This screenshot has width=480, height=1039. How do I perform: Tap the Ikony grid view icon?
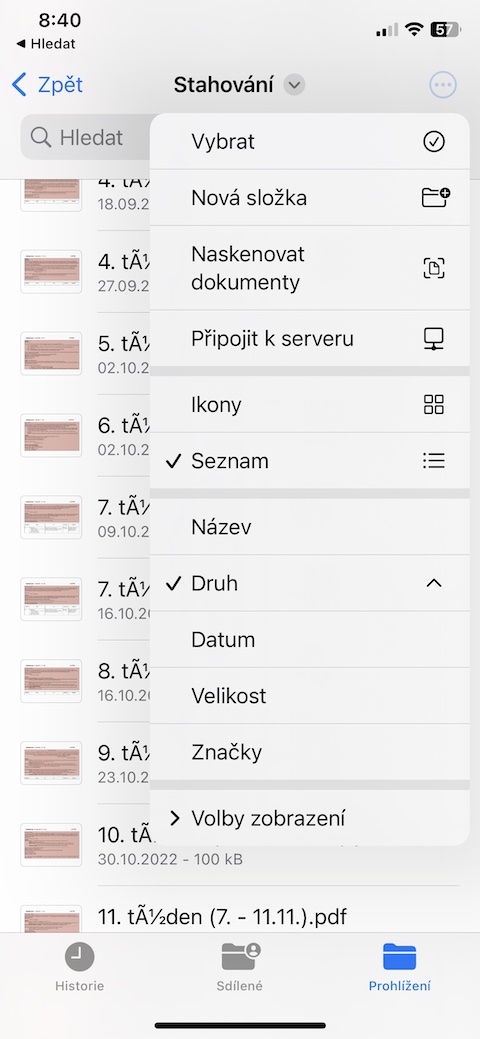[434, 404]
